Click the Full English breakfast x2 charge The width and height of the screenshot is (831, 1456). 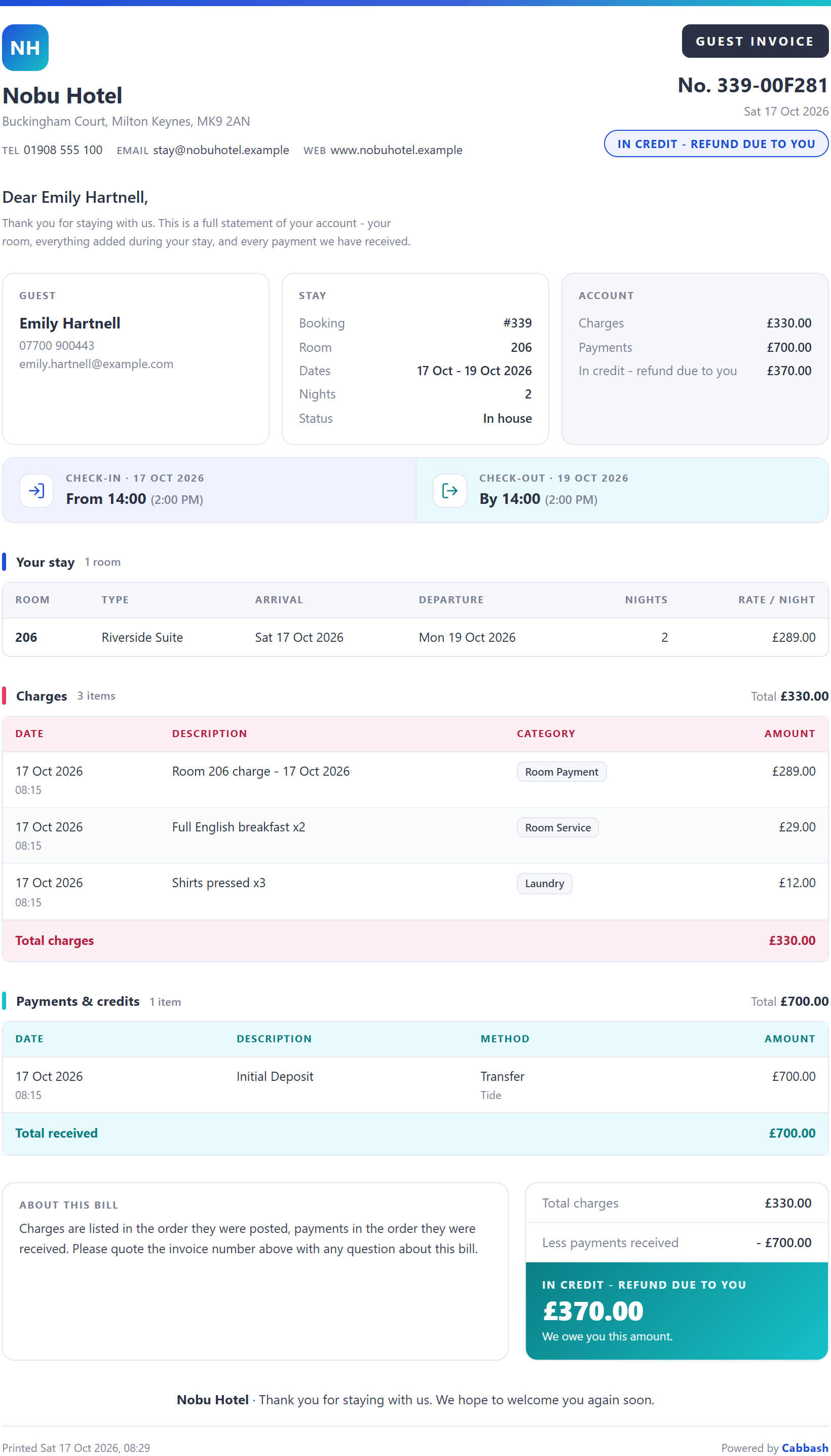[x=239, y=827]
